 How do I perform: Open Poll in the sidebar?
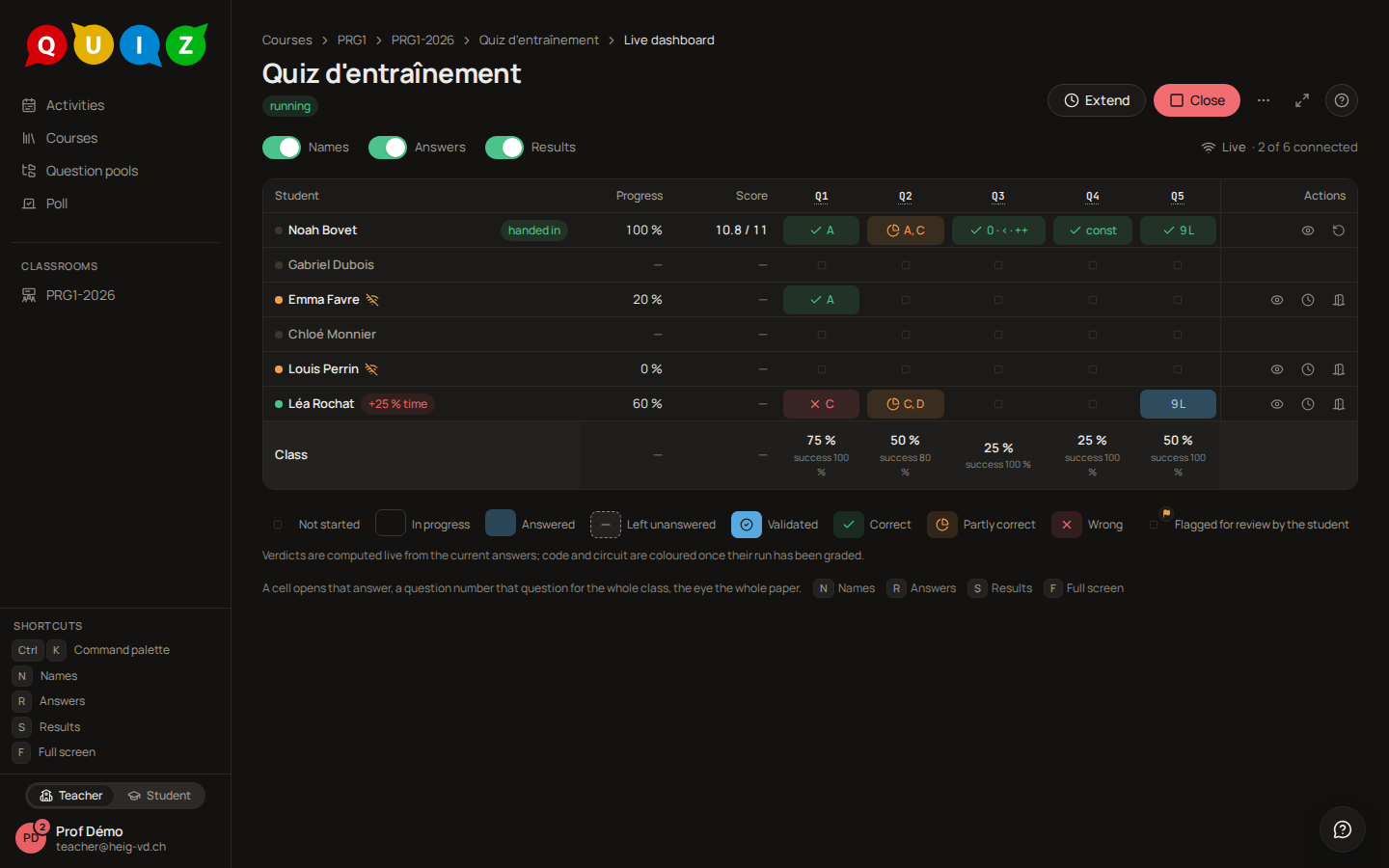[116, 203]
